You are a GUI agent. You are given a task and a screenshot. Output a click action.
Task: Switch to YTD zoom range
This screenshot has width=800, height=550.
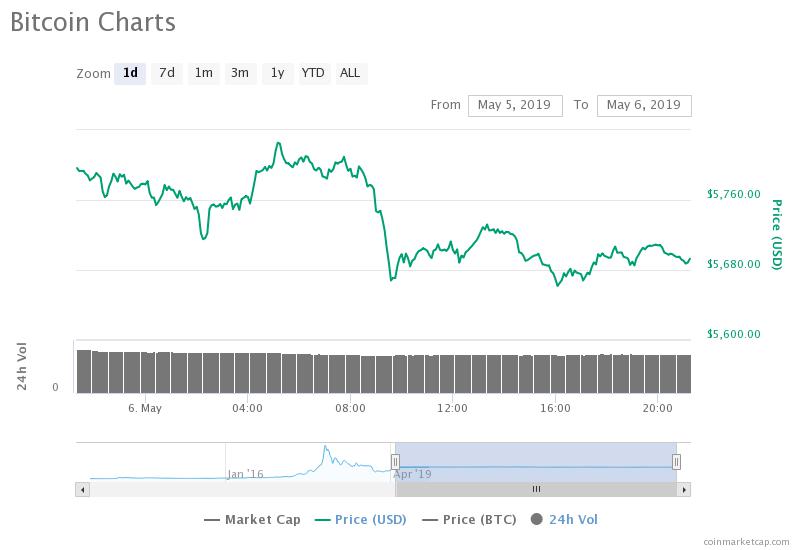click(x=313, y=73)
